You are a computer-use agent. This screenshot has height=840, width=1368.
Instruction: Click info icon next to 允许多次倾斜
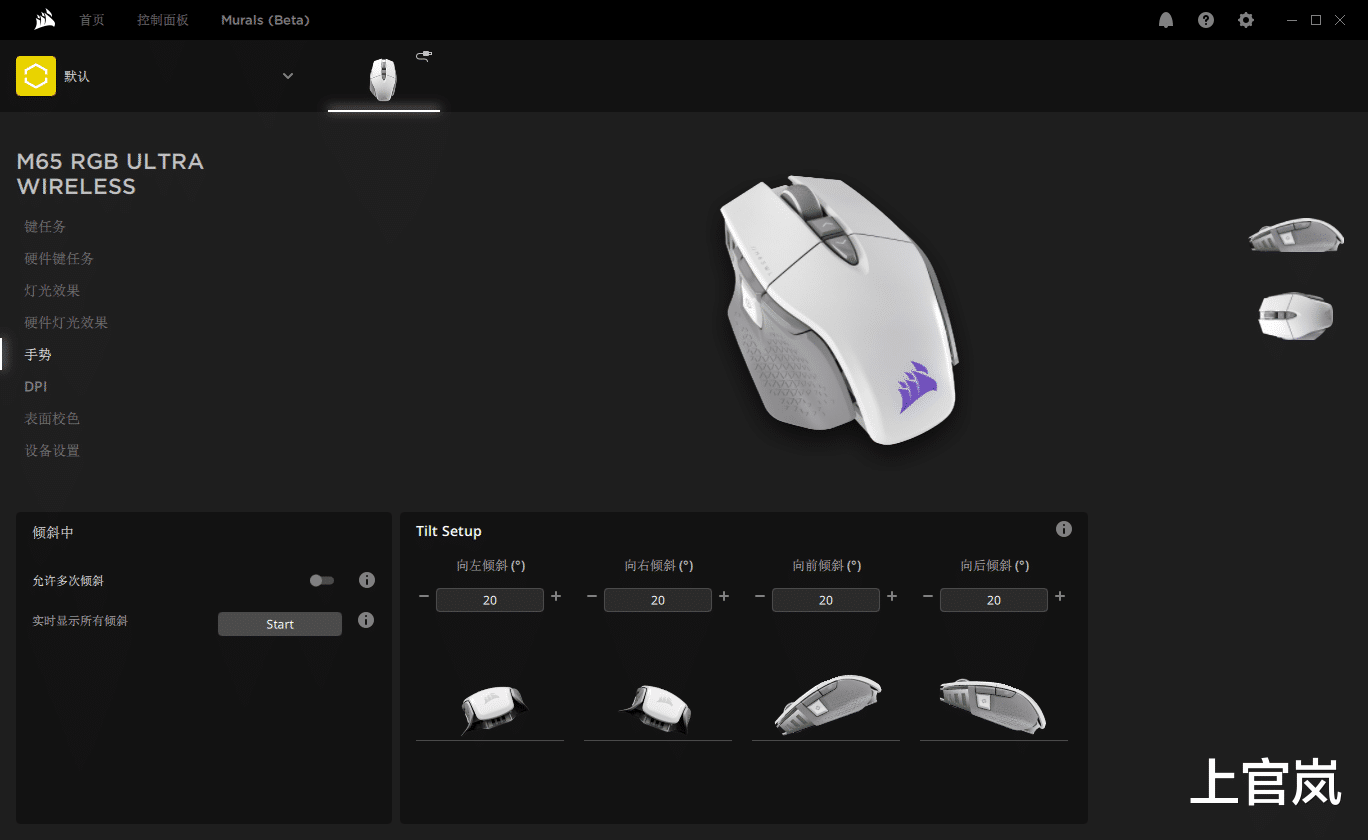367,580
